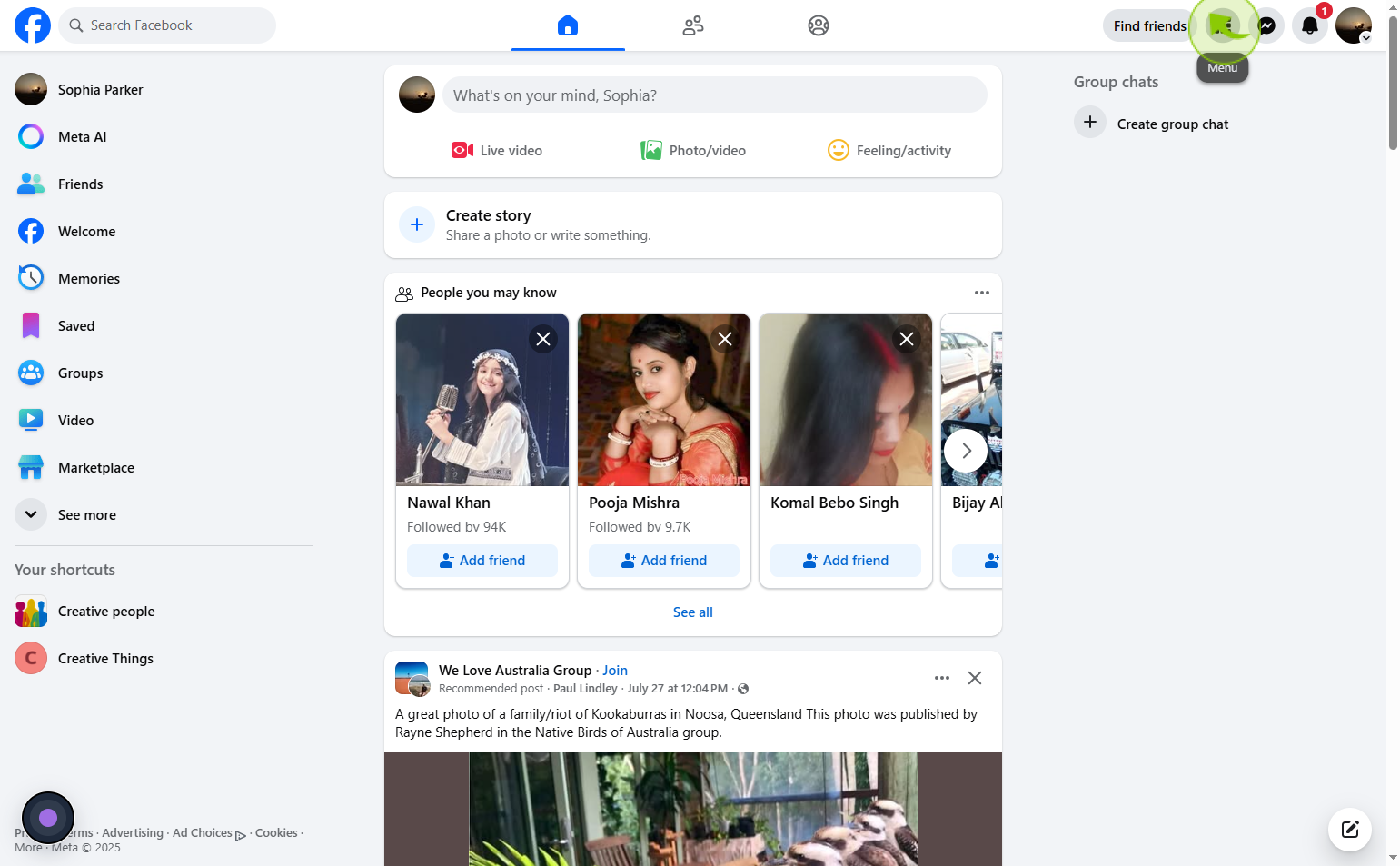Image resolution: width=1400 pixels, height=866 pixels.
Task: Open People you may know options menu
Action: point(982,293)
